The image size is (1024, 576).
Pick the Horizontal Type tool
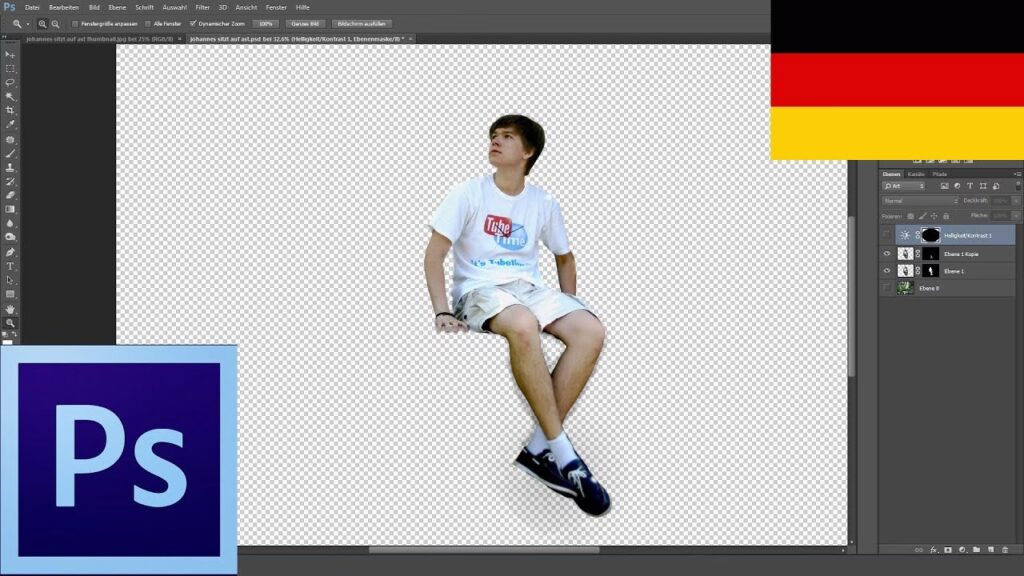(10, 266)
